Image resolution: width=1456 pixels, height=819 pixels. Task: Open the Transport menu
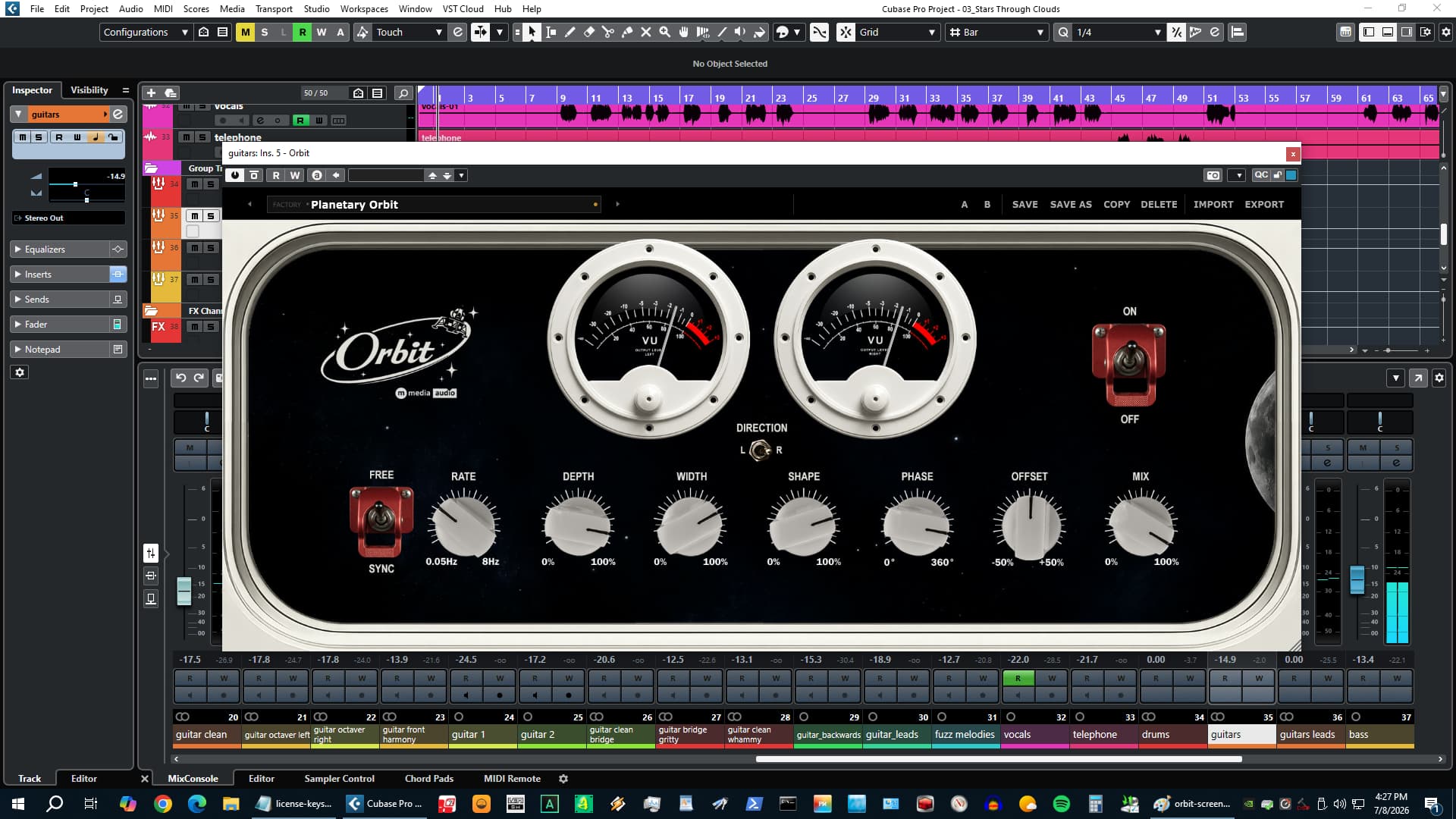pos(274,9)
